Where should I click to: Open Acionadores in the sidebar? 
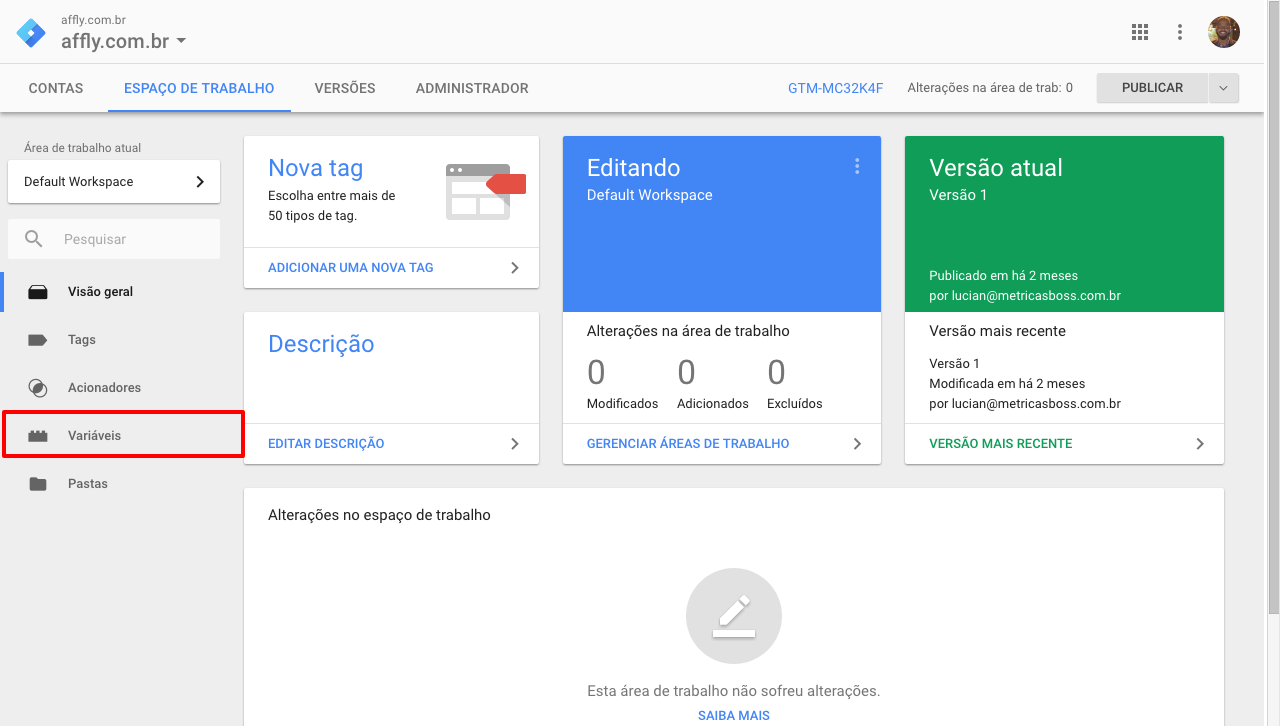tap(104, 388)
